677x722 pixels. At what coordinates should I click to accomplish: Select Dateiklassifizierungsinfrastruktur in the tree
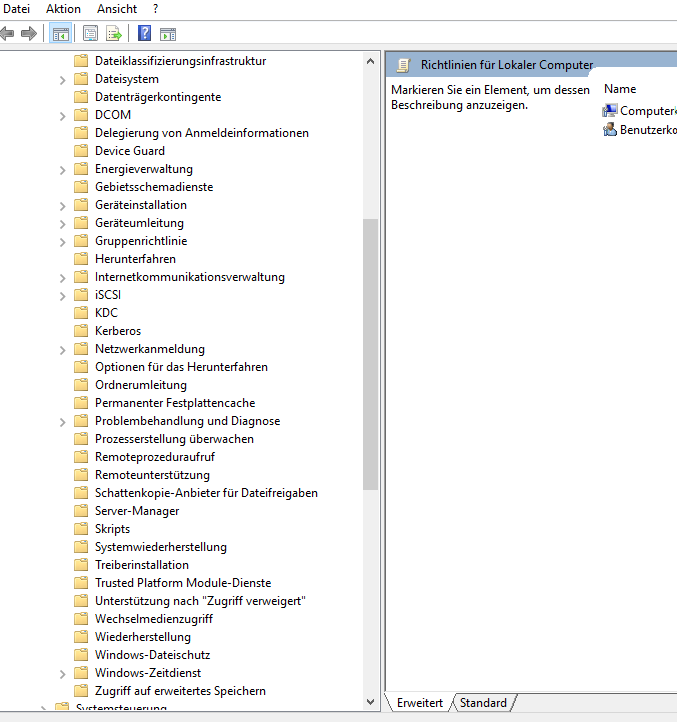tap(181, 61)
